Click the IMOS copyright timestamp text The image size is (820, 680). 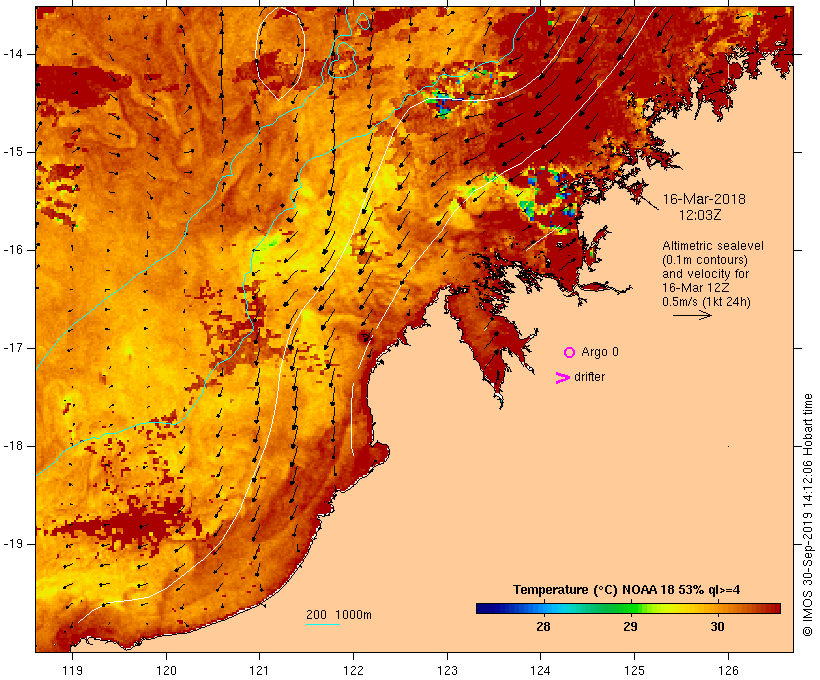coord(807,515)
